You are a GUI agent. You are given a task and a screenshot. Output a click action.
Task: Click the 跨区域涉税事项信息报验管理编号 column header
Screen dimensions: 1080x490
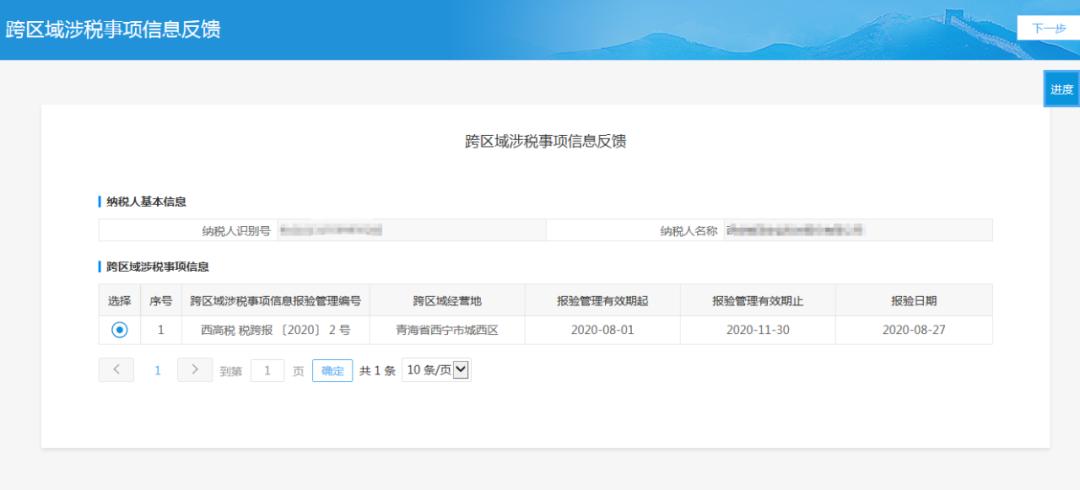coord(275,300)
